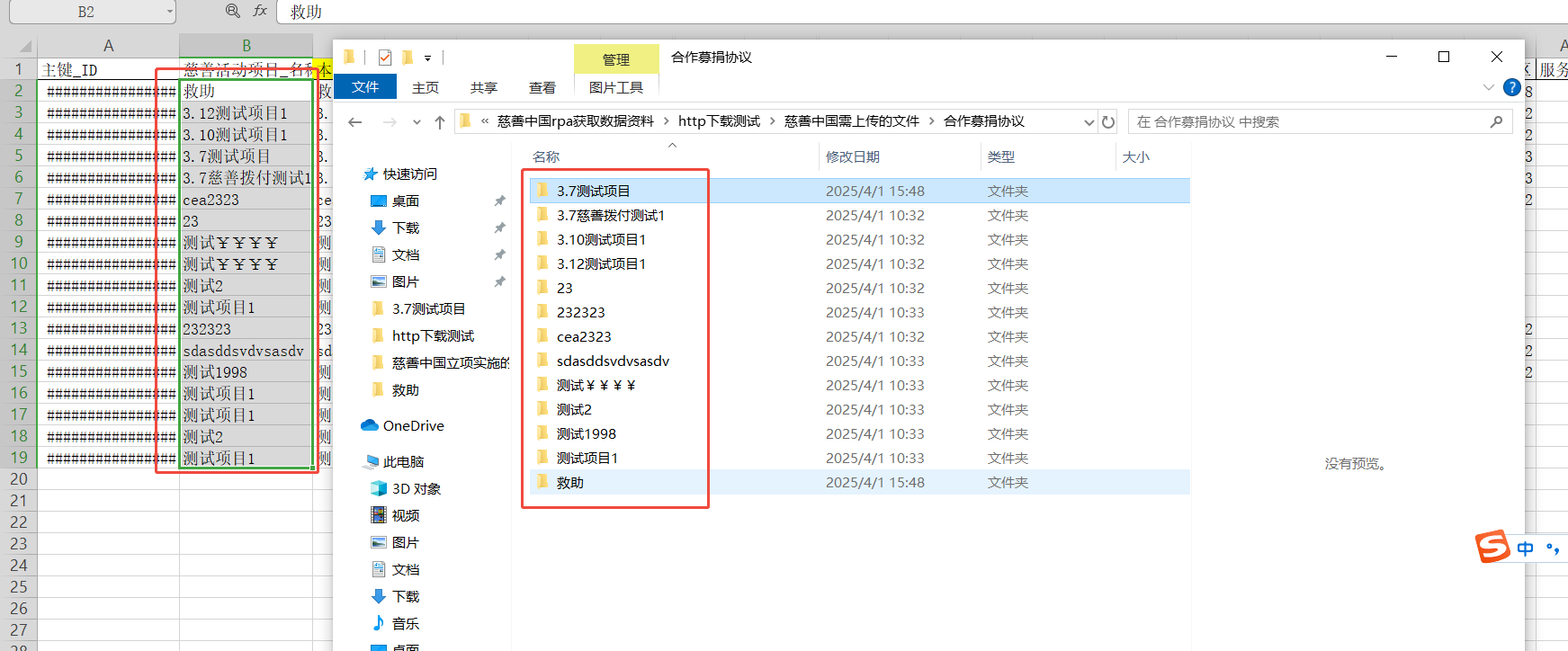Click the New Folder icon in Explorer's quick toolbar

click(408, 58)
